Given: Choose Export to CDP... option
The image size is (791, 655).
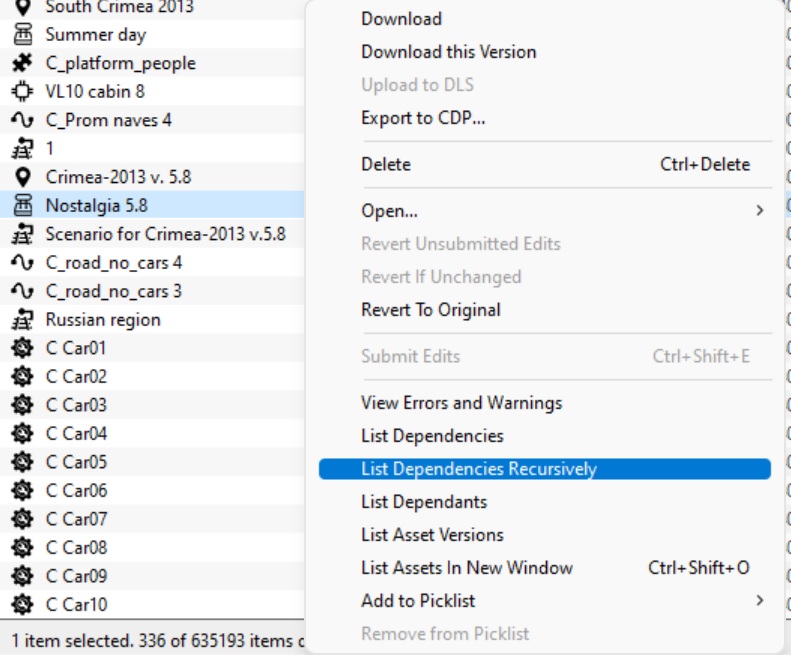Looking at the screenshot, I should (x=423, y=118).
